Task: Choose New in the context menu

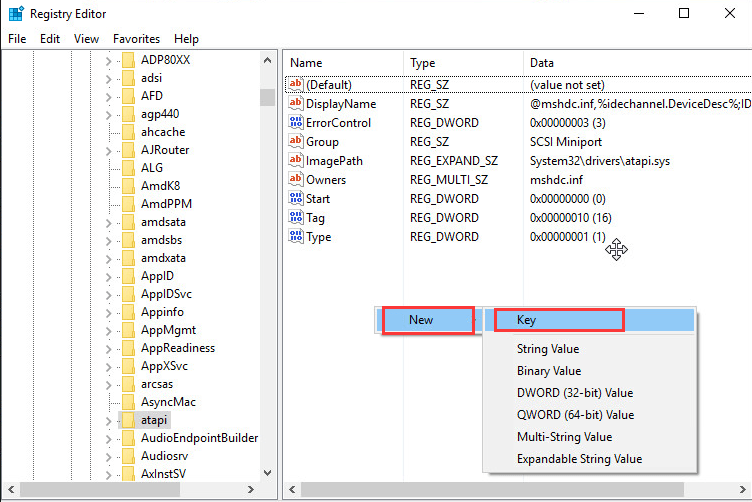Action: point(428,320)
